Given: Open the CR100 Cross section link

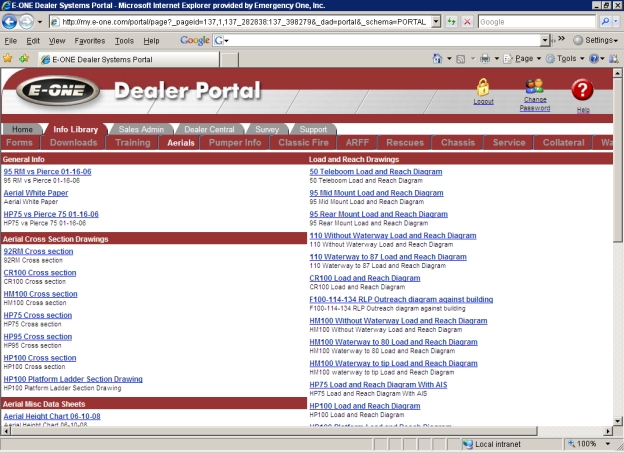Looking at the screenshot, I should point(40,273).
